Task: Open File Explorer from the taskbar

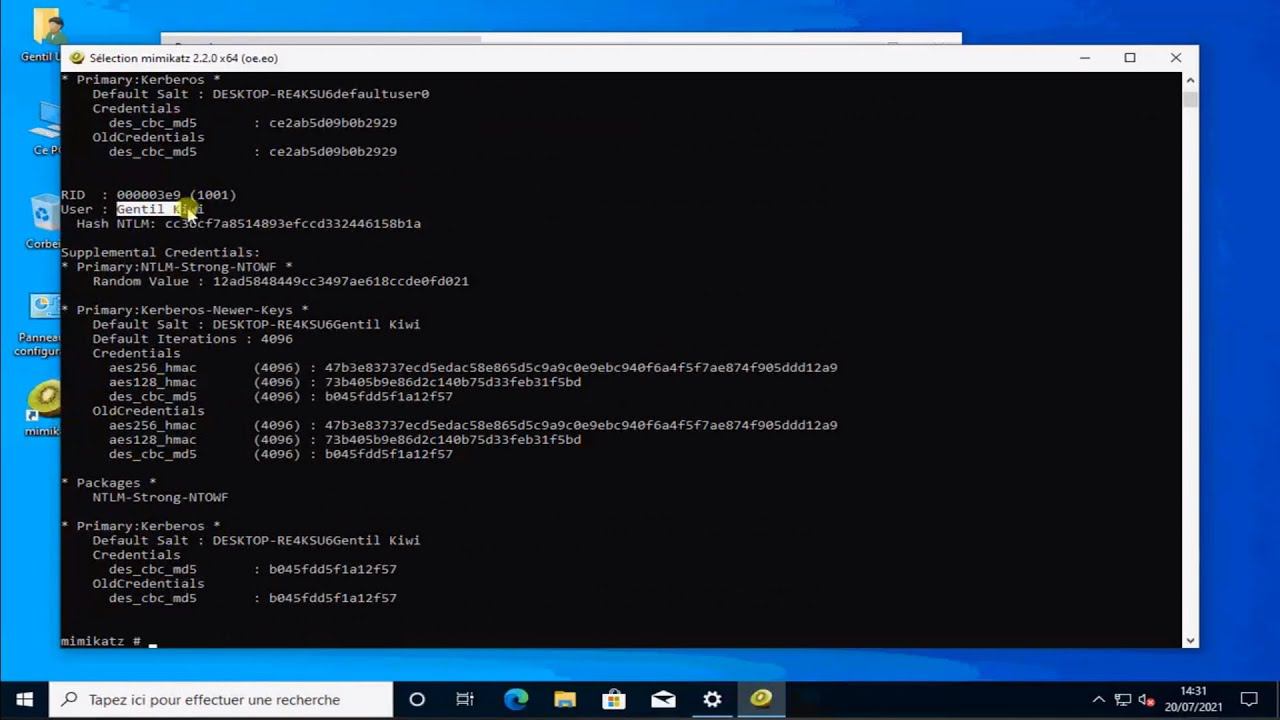Action: 564,699
